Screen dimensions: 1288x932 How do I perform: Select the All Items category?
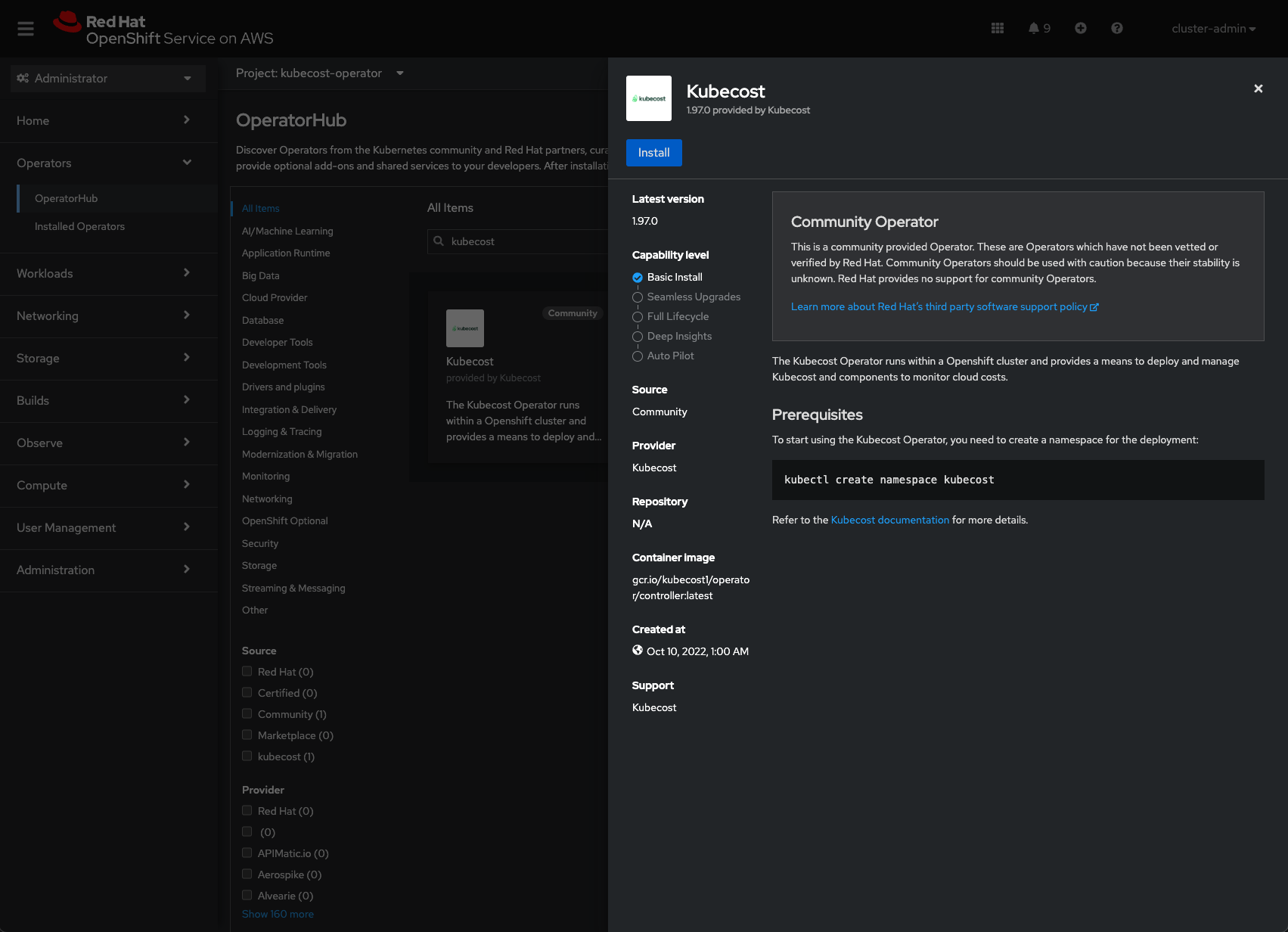tap(261, 208)
